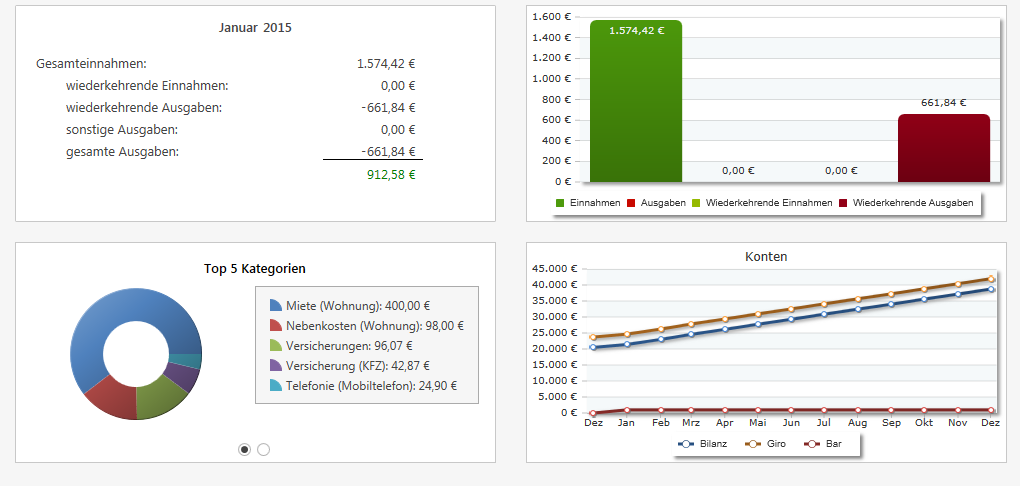
Task: Click the '1.600 €' bar chart axis label
Action: point(552,17)
